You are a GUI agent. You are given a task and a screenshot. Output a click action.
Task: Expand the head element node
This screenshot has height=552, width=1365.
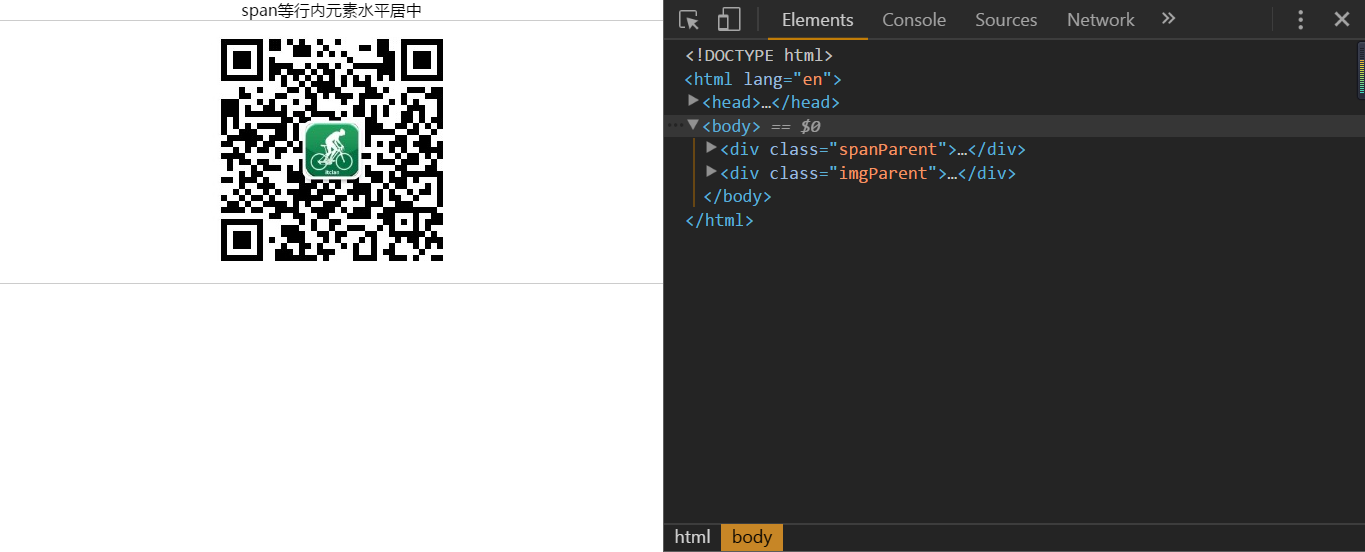[x=694, y=101]
